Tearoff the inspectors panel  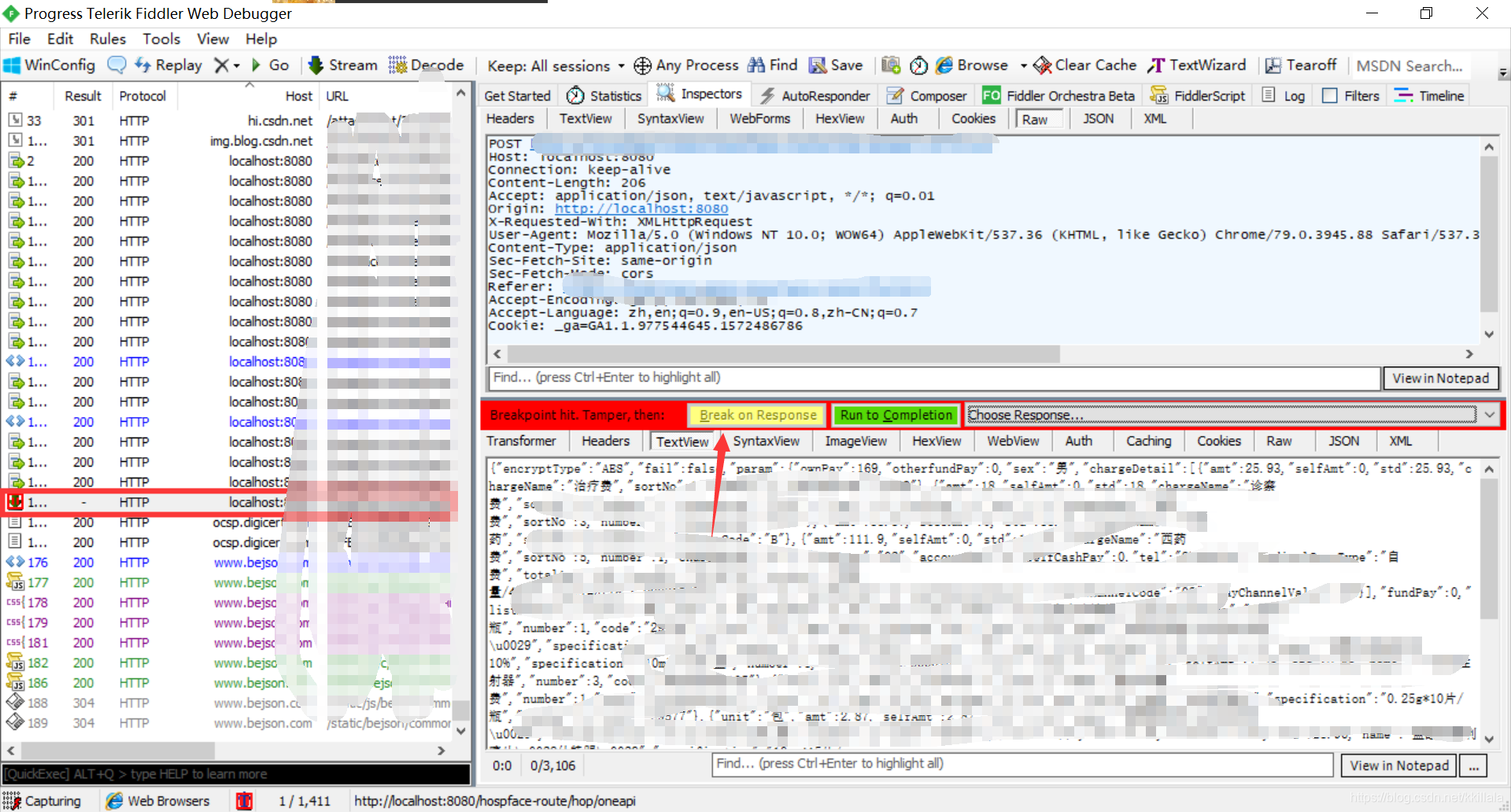(x=1301, y=65)
